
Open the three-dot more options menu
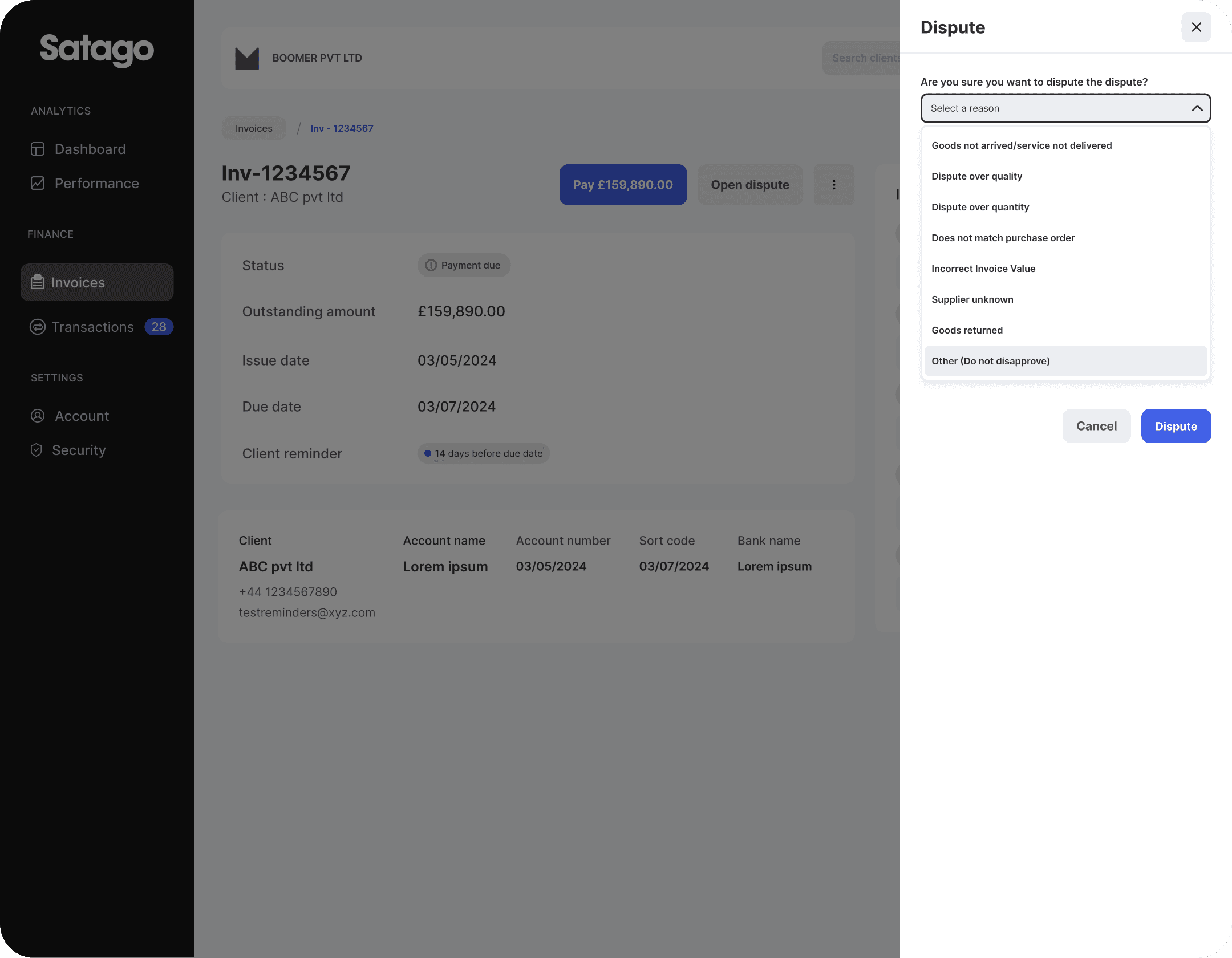(x=834, y=185)
